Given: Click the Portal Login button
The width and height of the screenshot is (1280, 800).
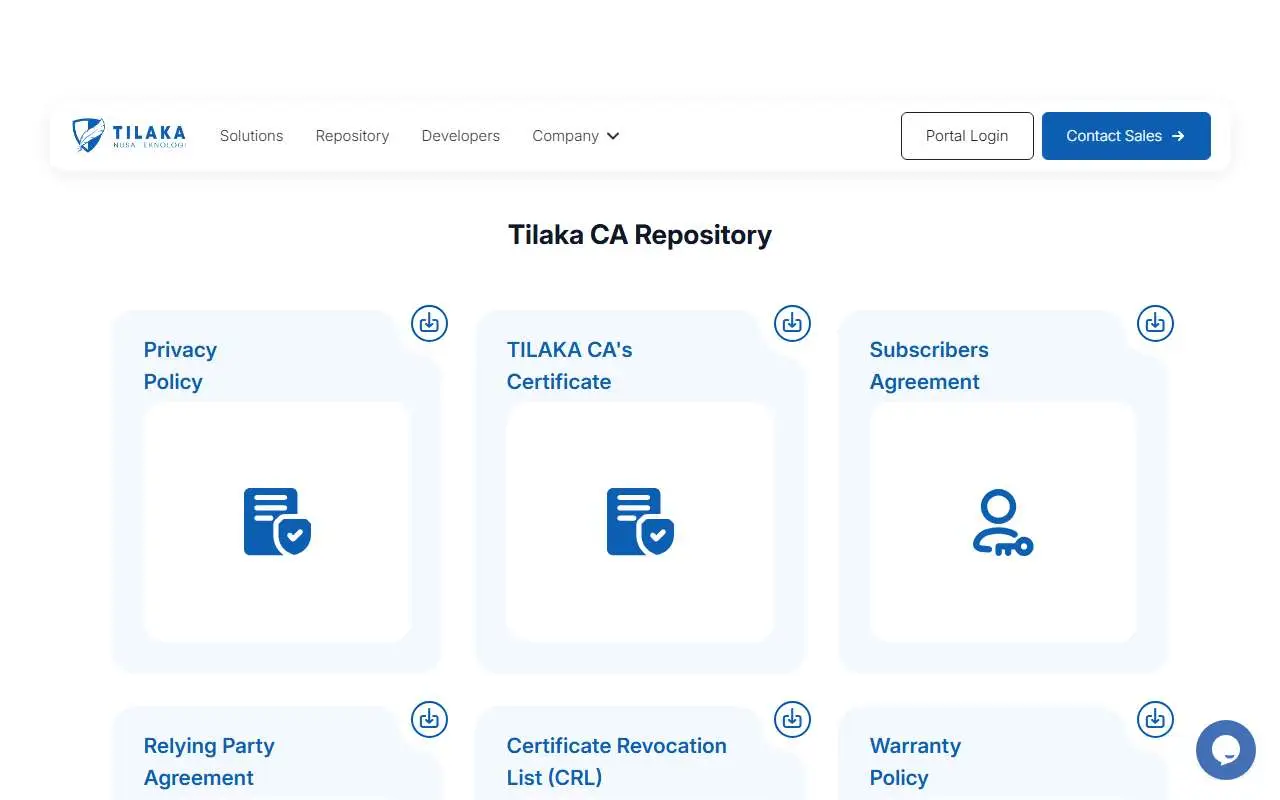Looking at the screenshot, I should pos(967,136).
